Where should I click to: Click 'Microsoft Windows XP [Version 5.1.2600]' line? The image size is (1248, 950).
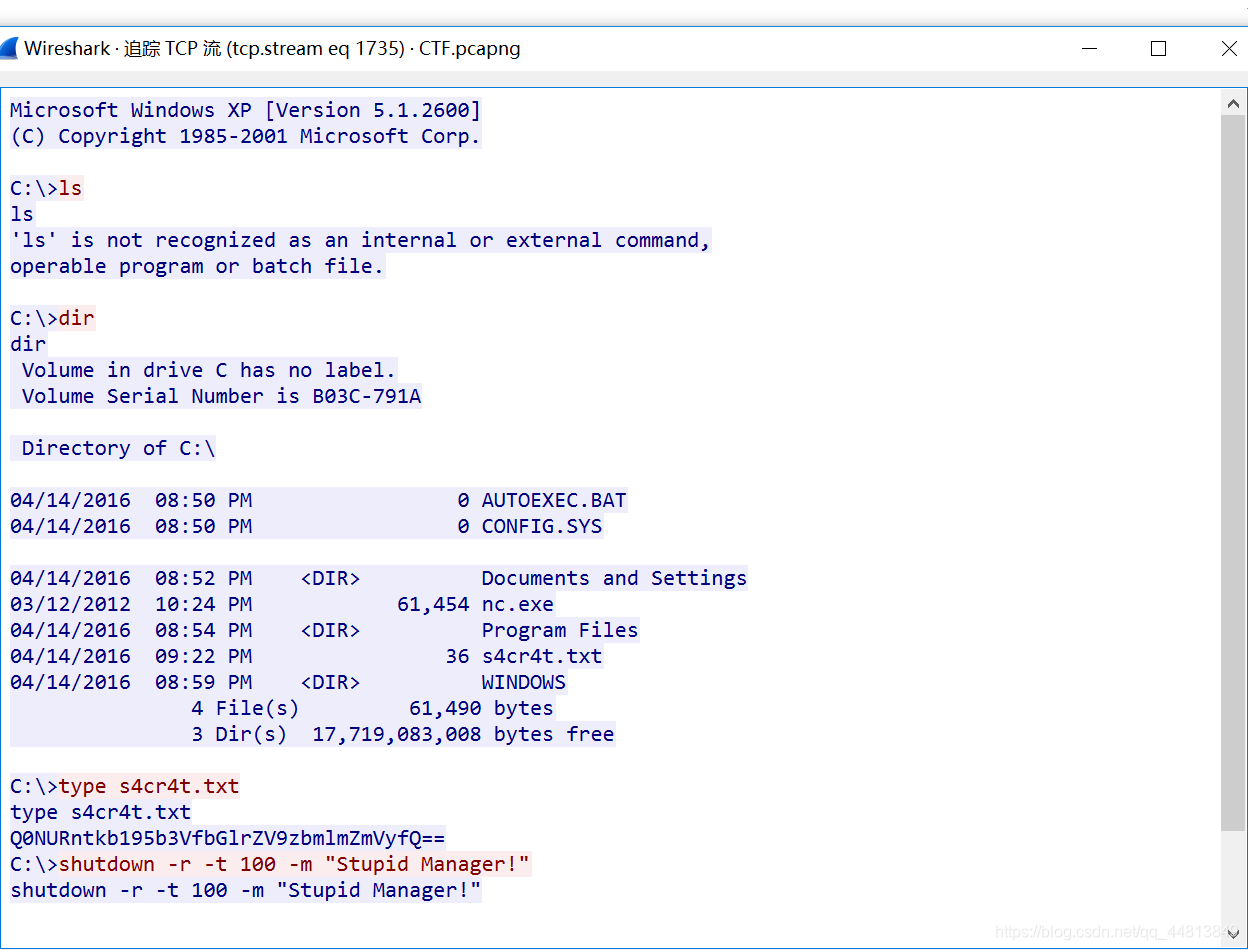246,110
